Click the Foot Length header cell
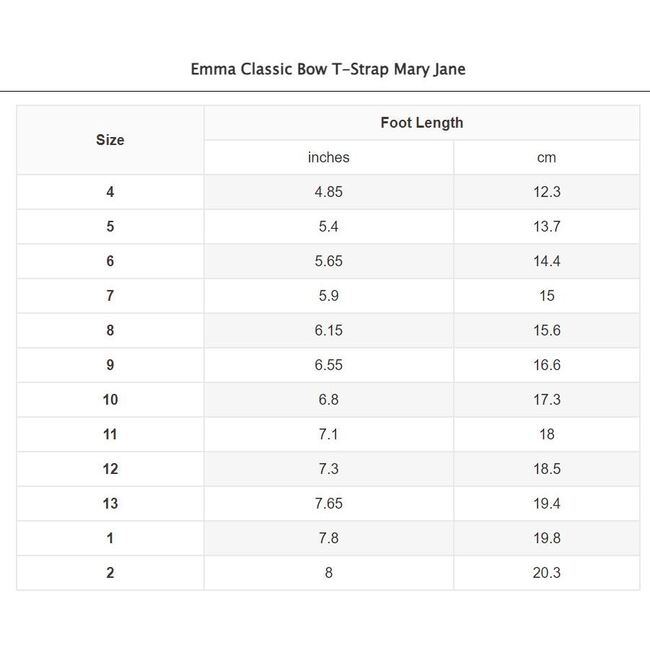The width and height of the screenshot is (650, 650). pyautogui.click(x=421, y=123)
